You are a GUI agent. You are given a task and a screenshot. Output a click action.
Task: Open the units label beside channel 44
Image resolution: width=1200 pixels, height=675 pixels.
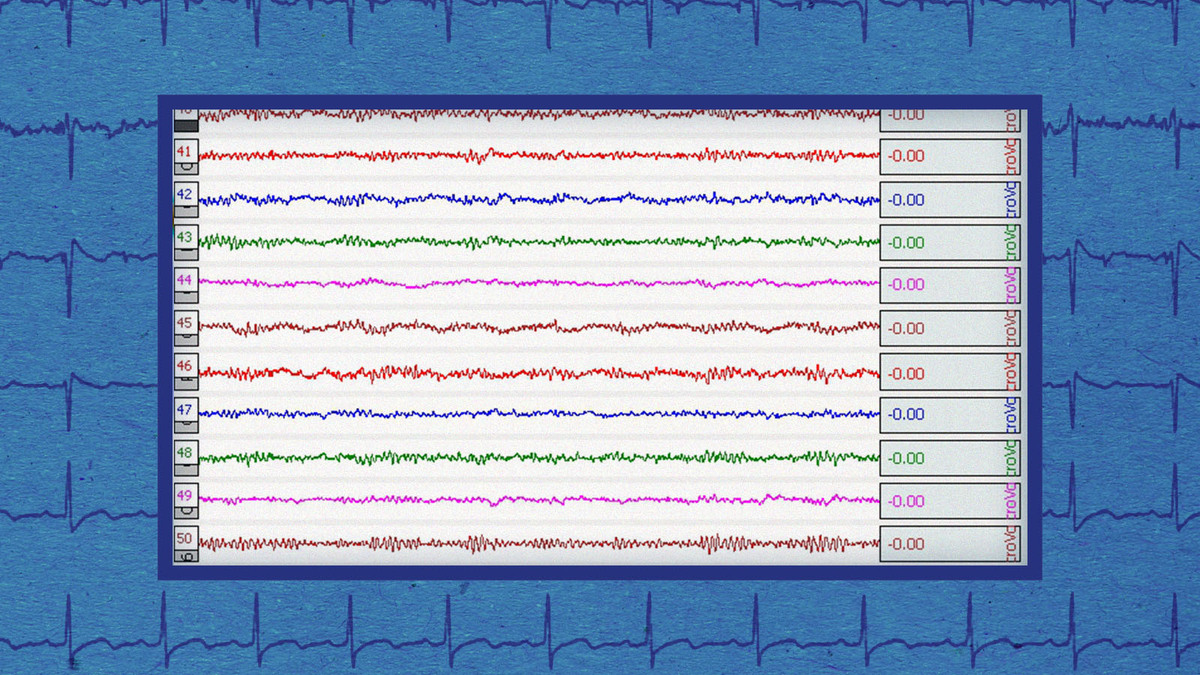point(1010,285)
